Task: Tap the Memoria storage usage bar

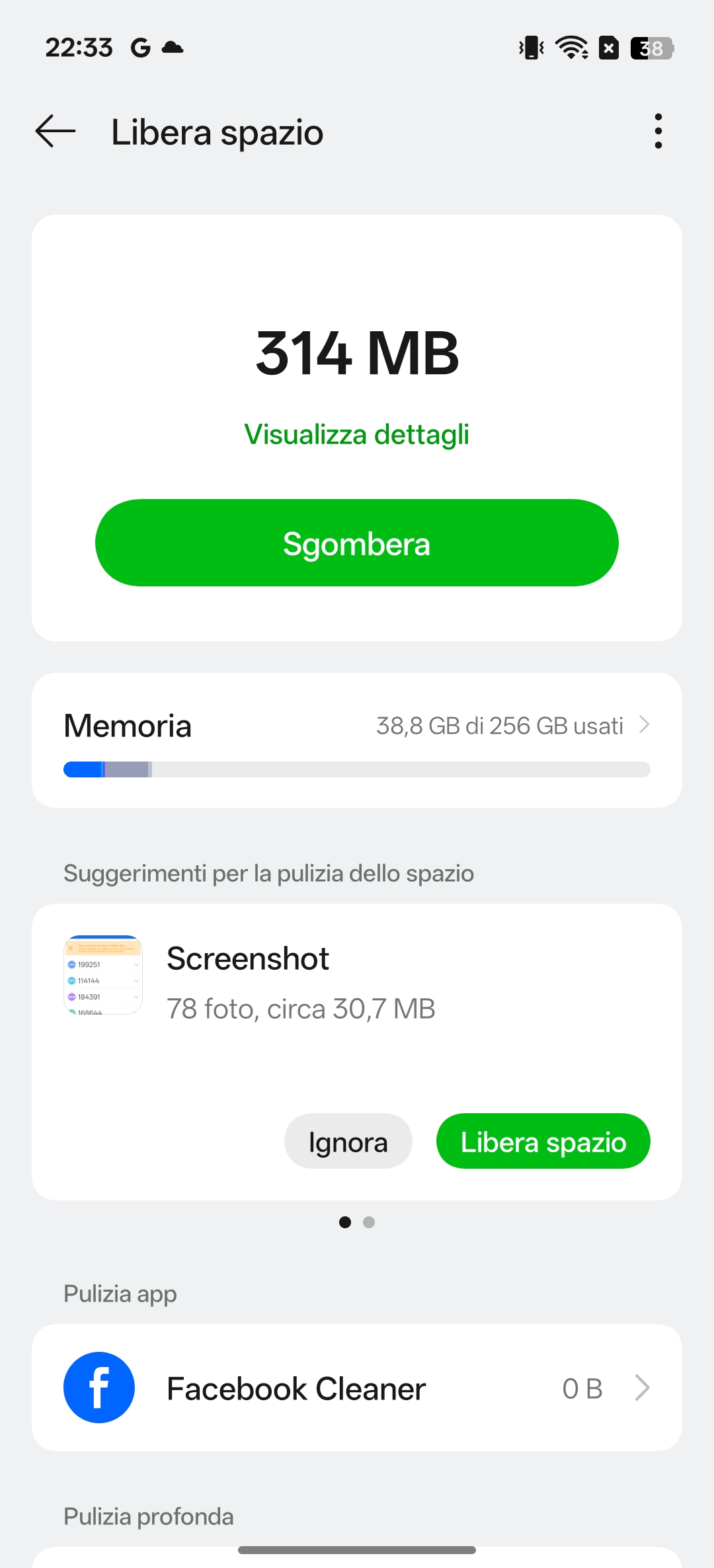Action: click(x=357, y=769)
